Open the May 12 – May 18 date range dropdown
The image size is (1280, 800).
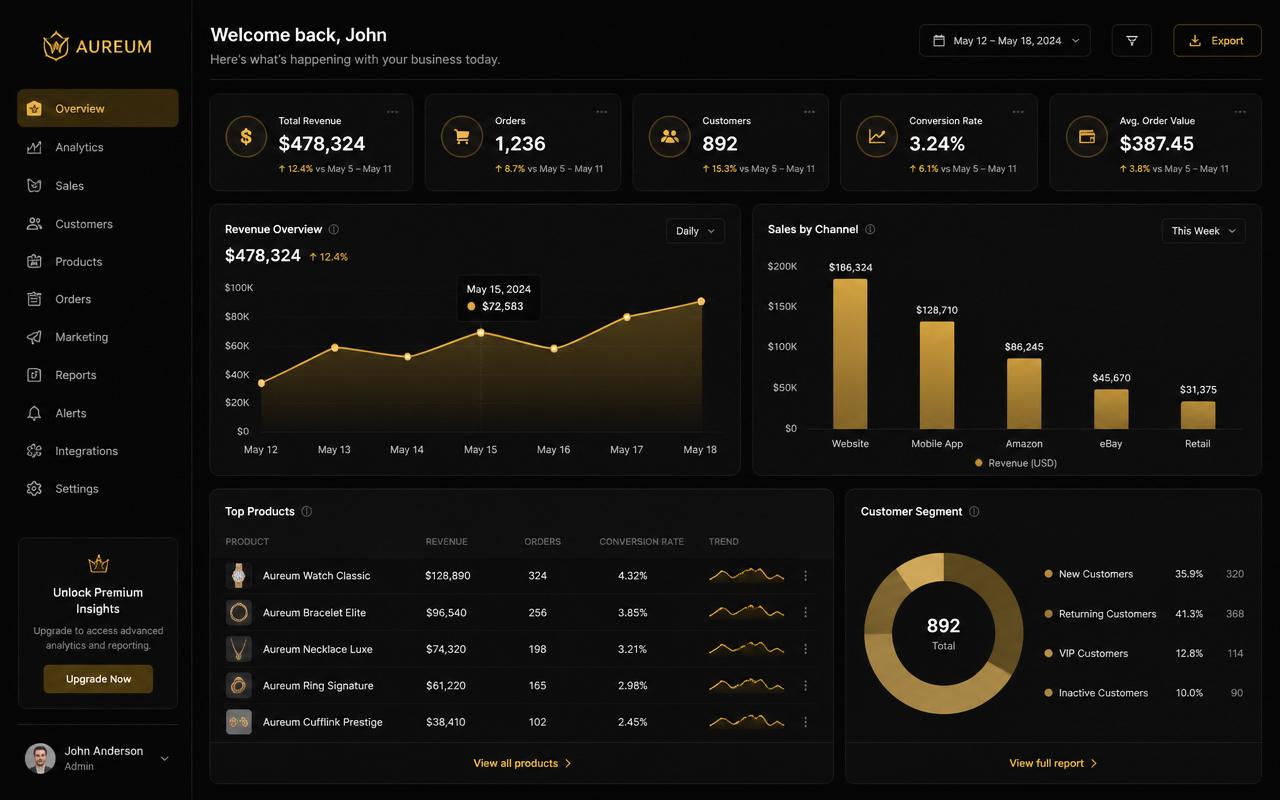pyautogui.click(x=1005, y=41)
